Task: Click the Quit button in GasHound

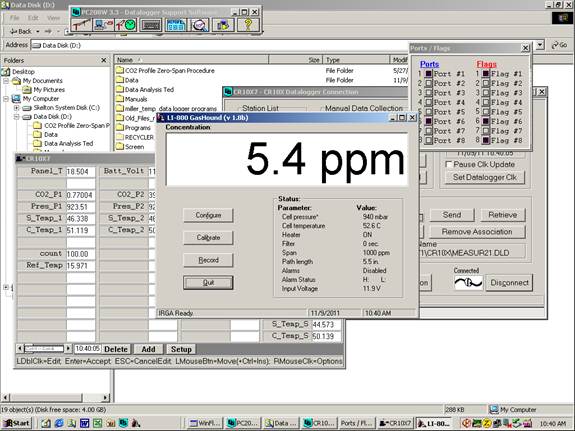Action: point(208,283)
